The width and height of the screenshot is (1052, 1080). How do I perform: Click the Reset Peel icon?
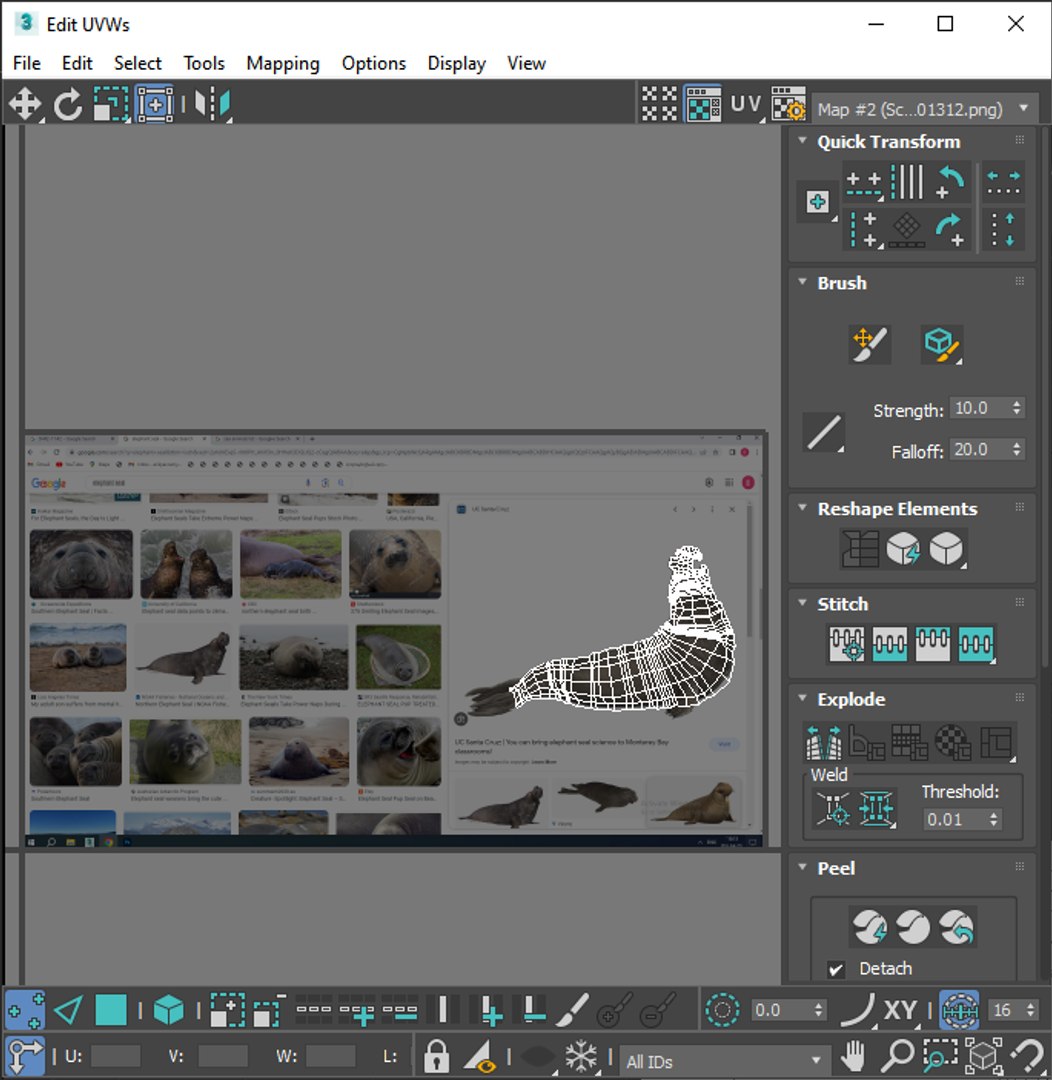[x=957, y=927]
